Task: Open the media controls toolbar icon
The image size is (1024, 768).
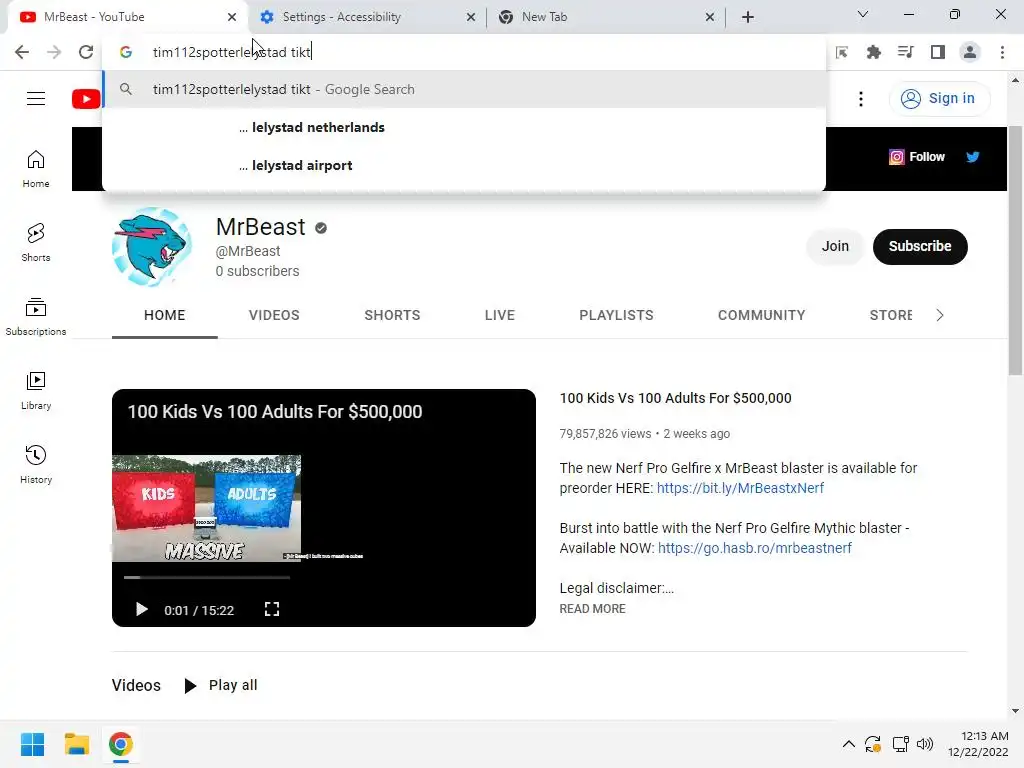Action: 905,52
